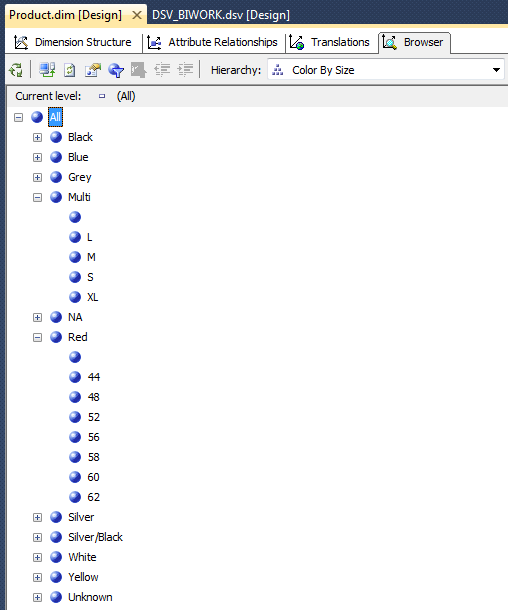Click the disabled indent member icon
This screenshot has width=508, height=610.
click(x=185, y=70)
